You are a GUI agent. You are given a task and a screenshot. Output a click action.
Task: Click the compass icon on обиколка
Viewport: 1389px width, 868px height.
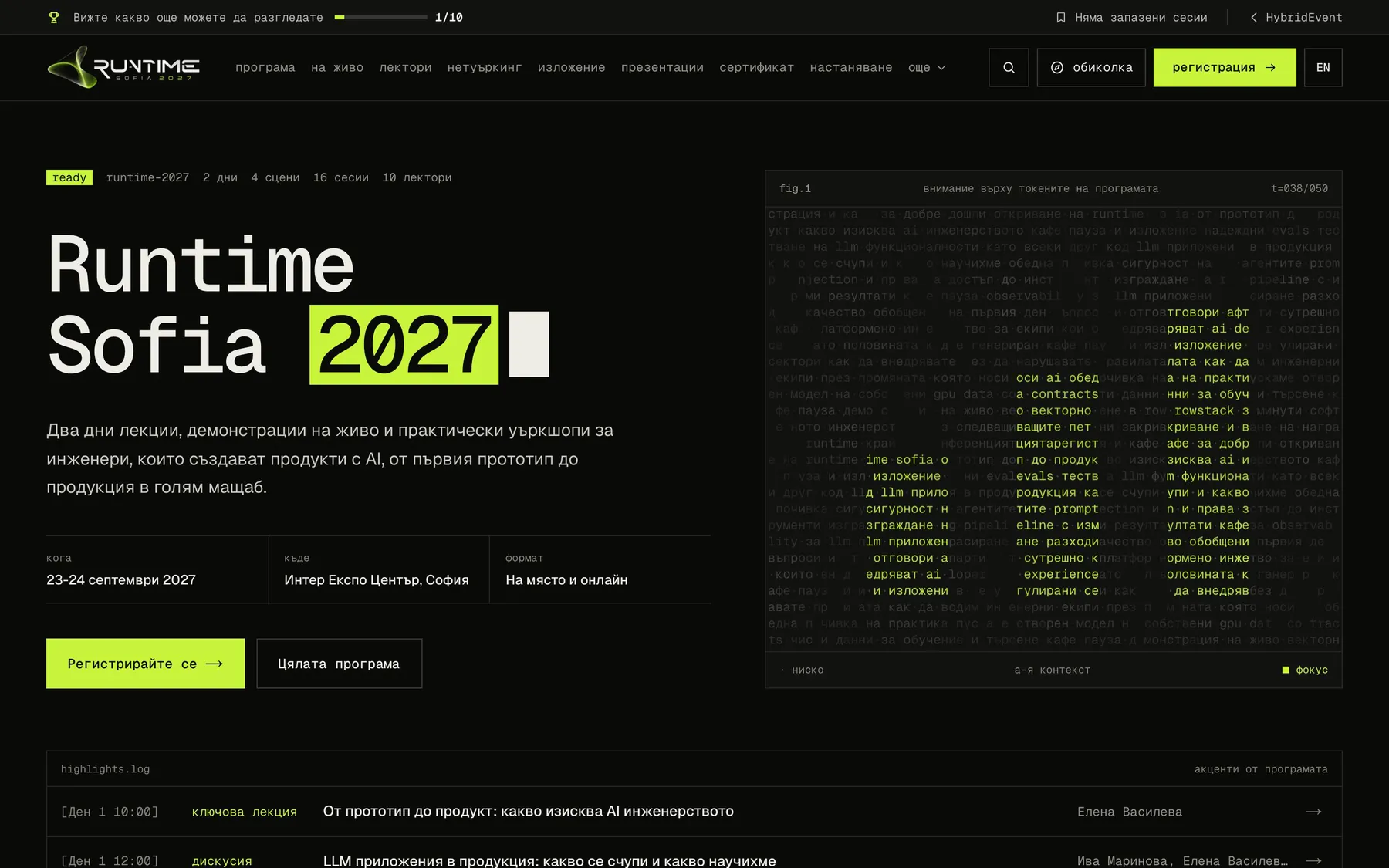click(1057, 67)
